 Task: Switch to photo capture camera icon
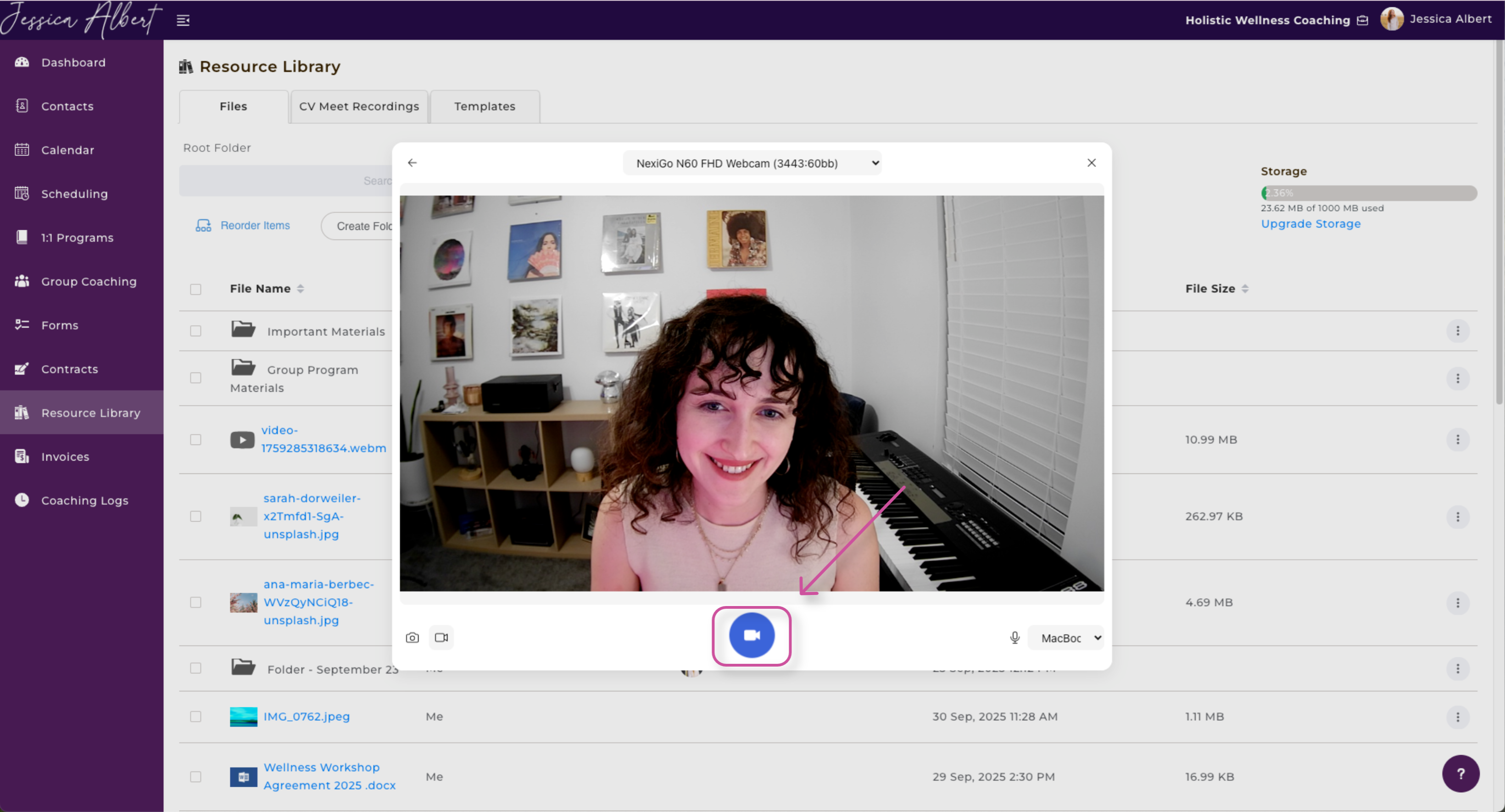click(412, 637)
